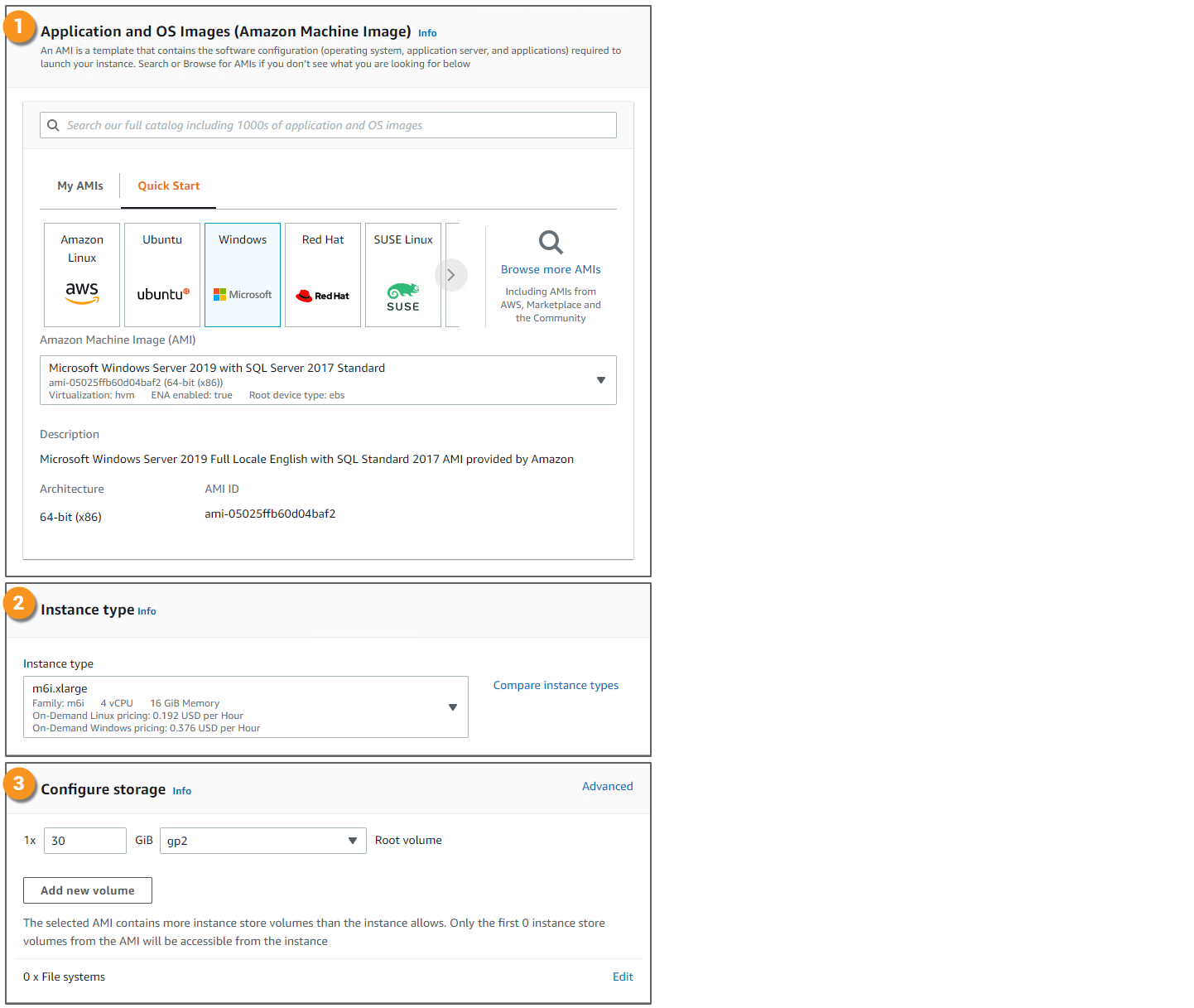Click the Advanced link in Configure storage

(x=608, y=786)
